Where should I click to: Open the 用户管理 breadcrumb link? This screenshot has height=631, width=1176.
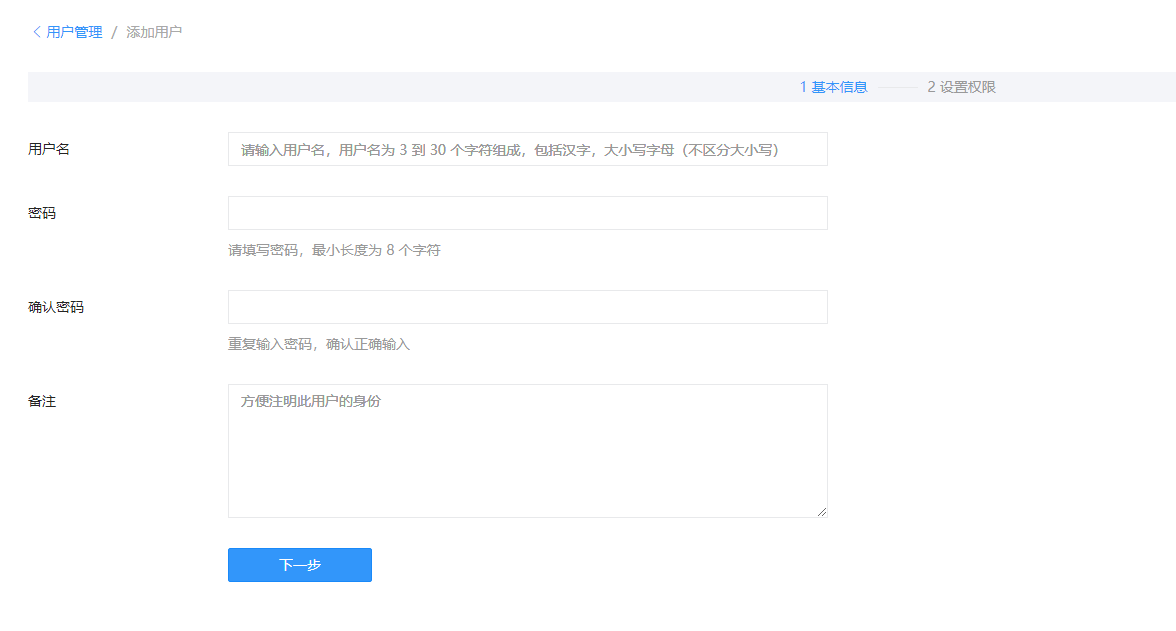[74, 32]
